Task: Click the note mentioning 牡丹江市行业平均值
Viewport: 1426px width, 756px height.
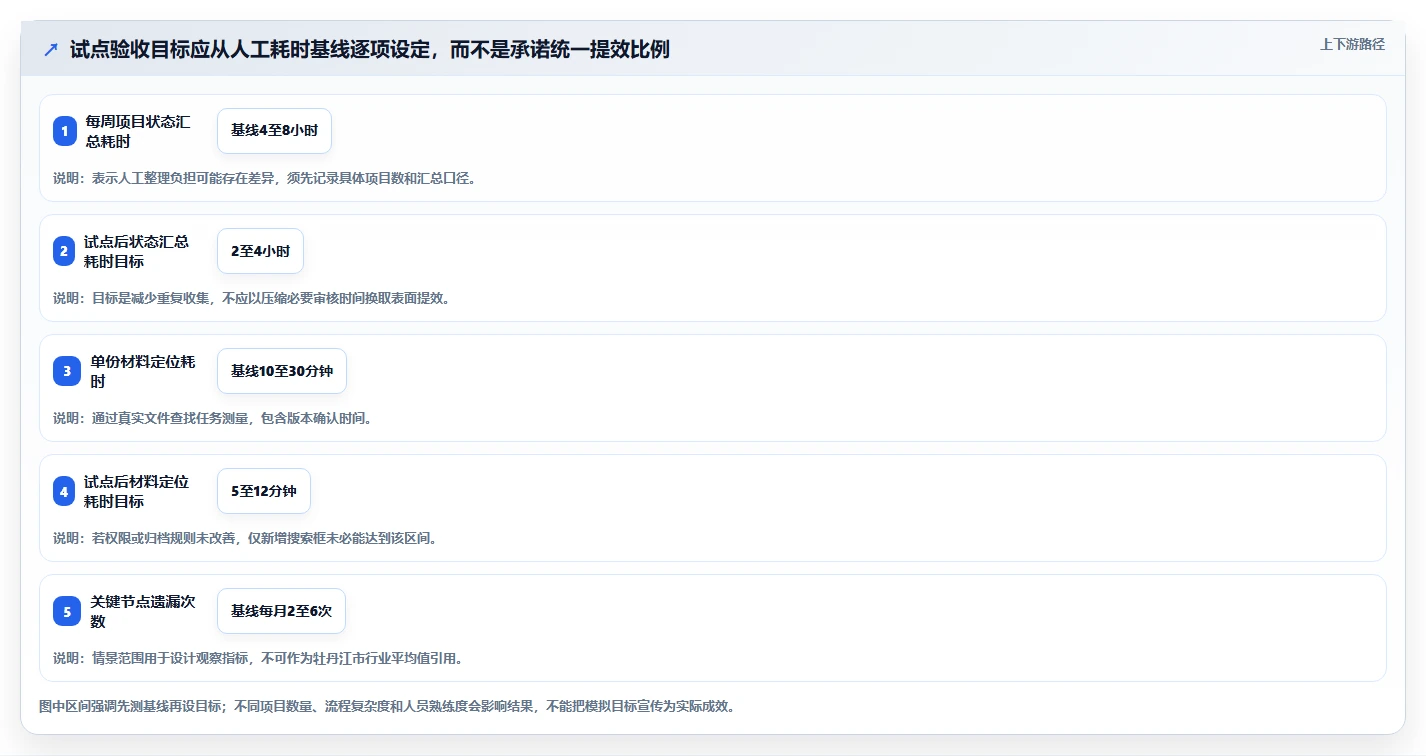Action: (258, 658)
